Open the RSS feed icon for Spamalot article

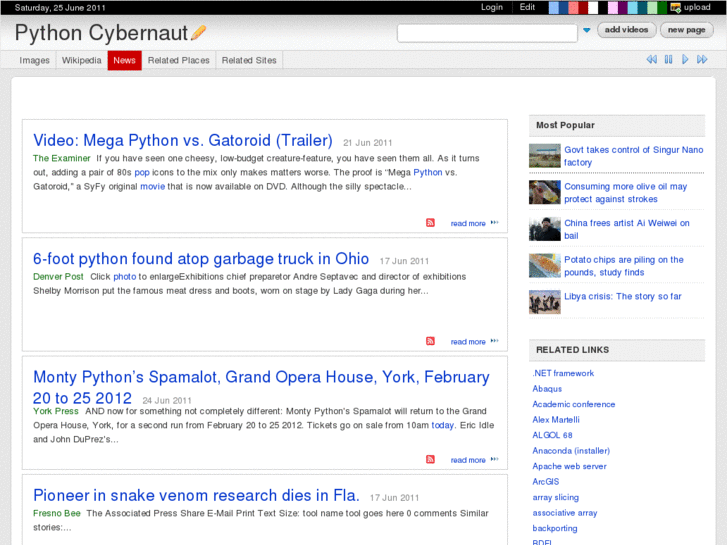point(430,459)
